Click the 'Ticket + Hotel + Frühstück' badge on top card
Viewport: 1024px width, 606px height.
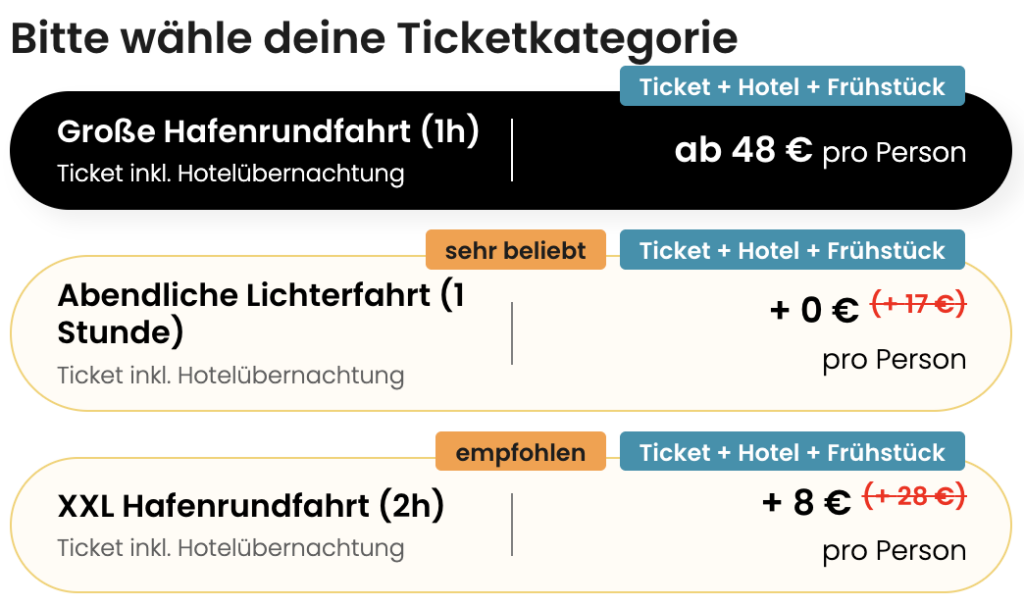point(792,86)
